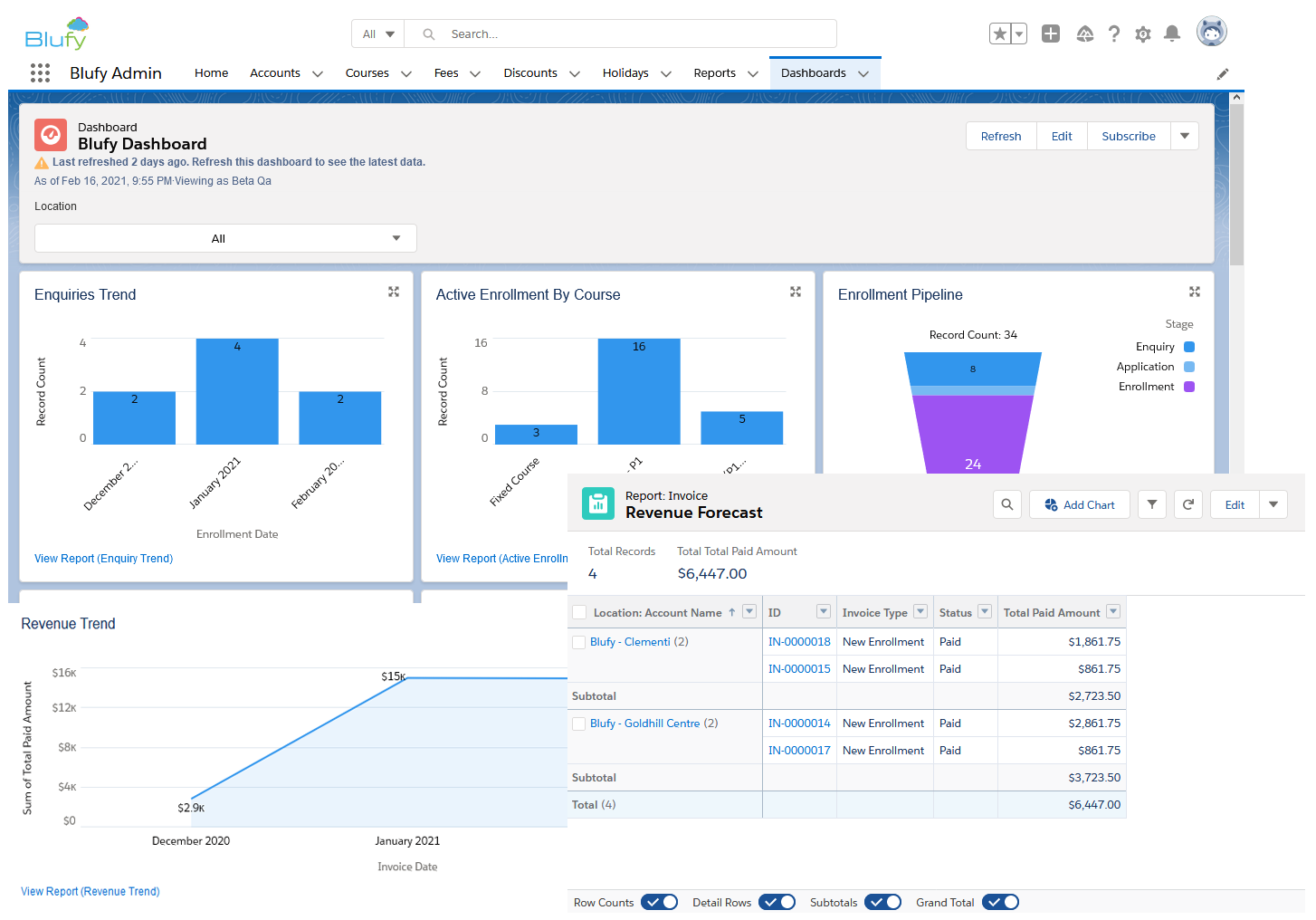Screen dimensions: 1316x920
Task: Open the user profile avatar
Action: pyautogui.click(x=1212, y=32)
